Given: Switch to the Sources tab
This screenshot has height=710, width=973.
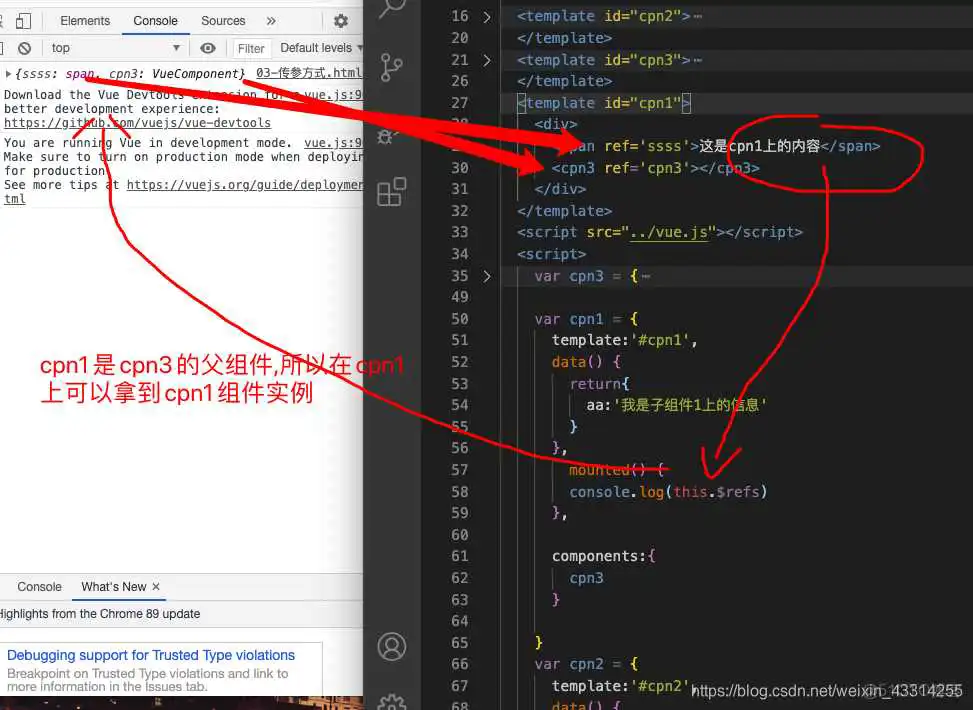Looking at the screenshot, I should click(223, 21).
